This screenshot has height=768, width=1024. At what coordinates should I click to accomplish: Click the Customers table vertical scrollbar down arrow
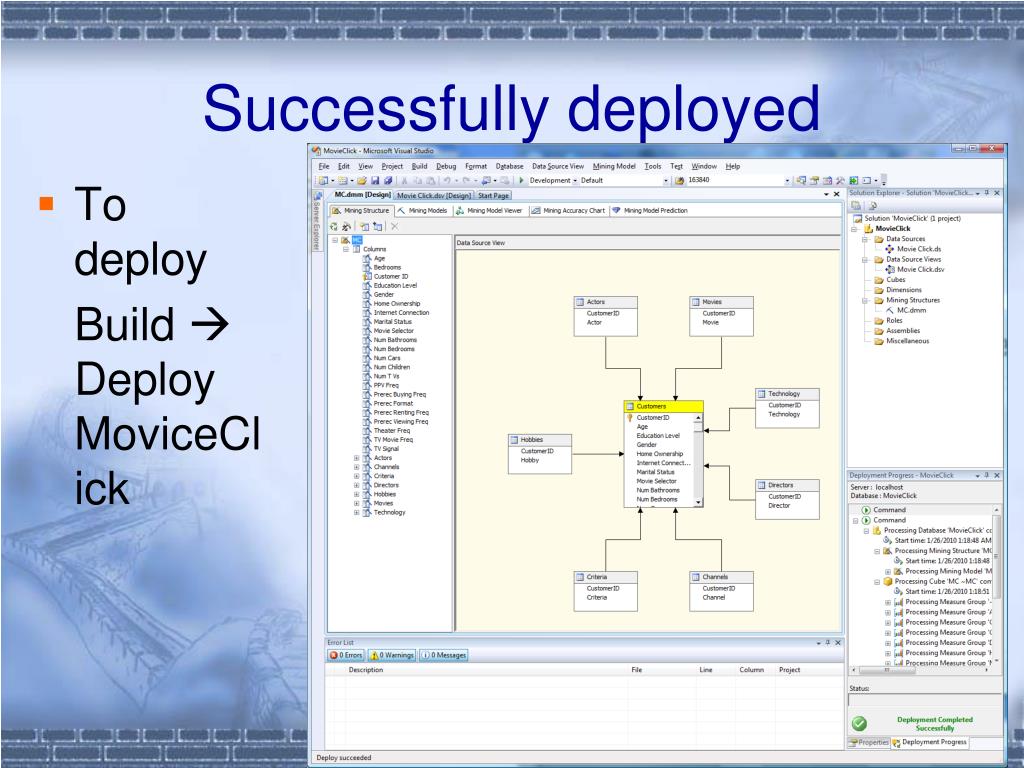point(698,502)
